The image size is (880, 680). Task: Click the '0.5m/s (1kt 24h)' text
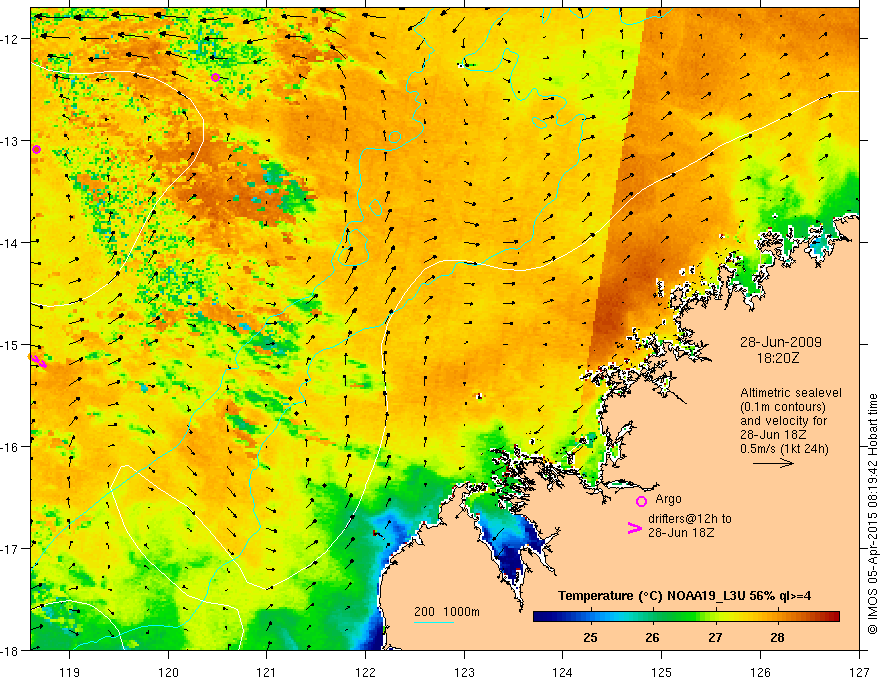click(x=784, y=449)
